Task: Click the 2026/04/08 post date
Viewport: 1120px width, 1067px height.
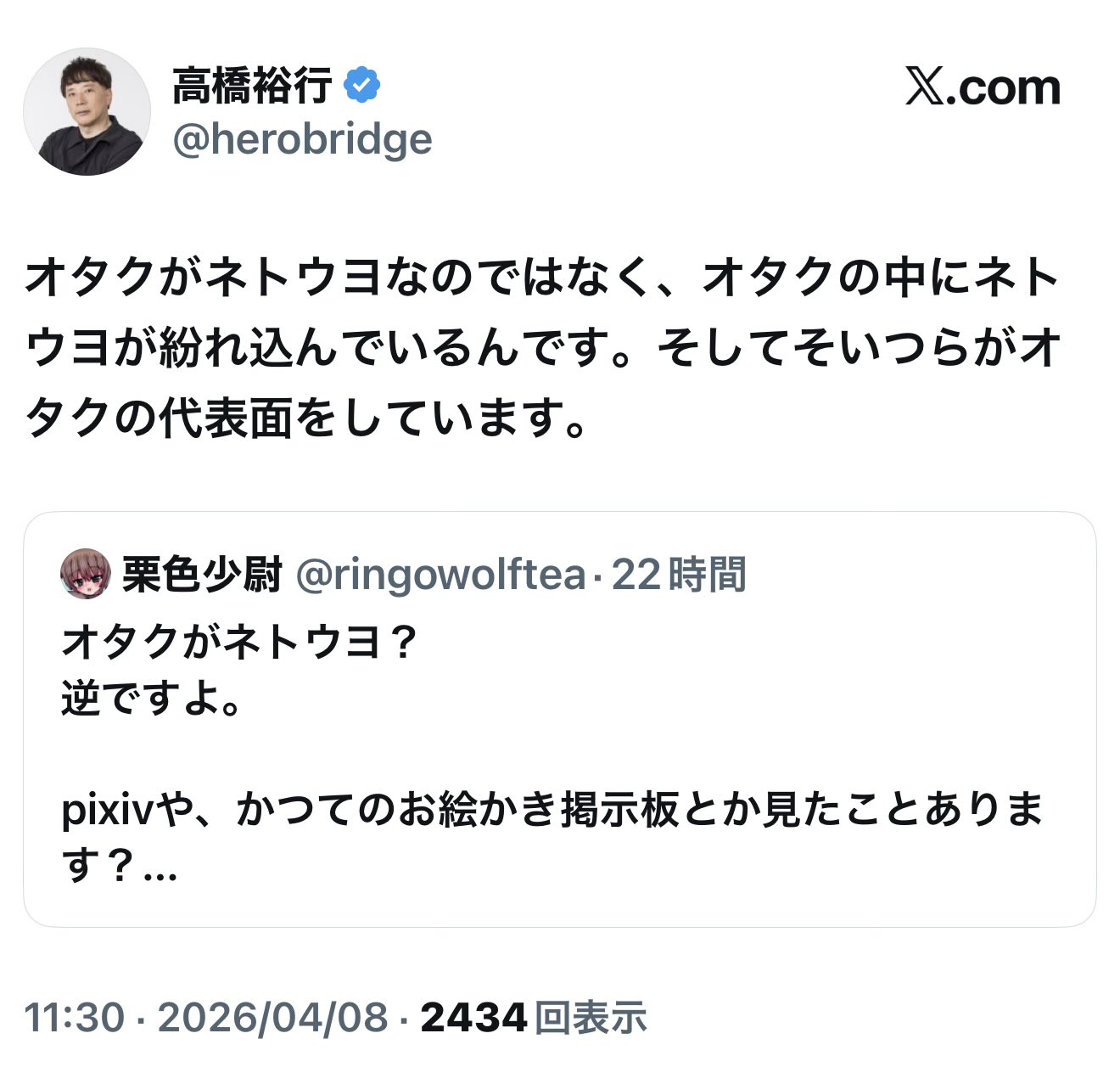Action: tap(272, 1017)
